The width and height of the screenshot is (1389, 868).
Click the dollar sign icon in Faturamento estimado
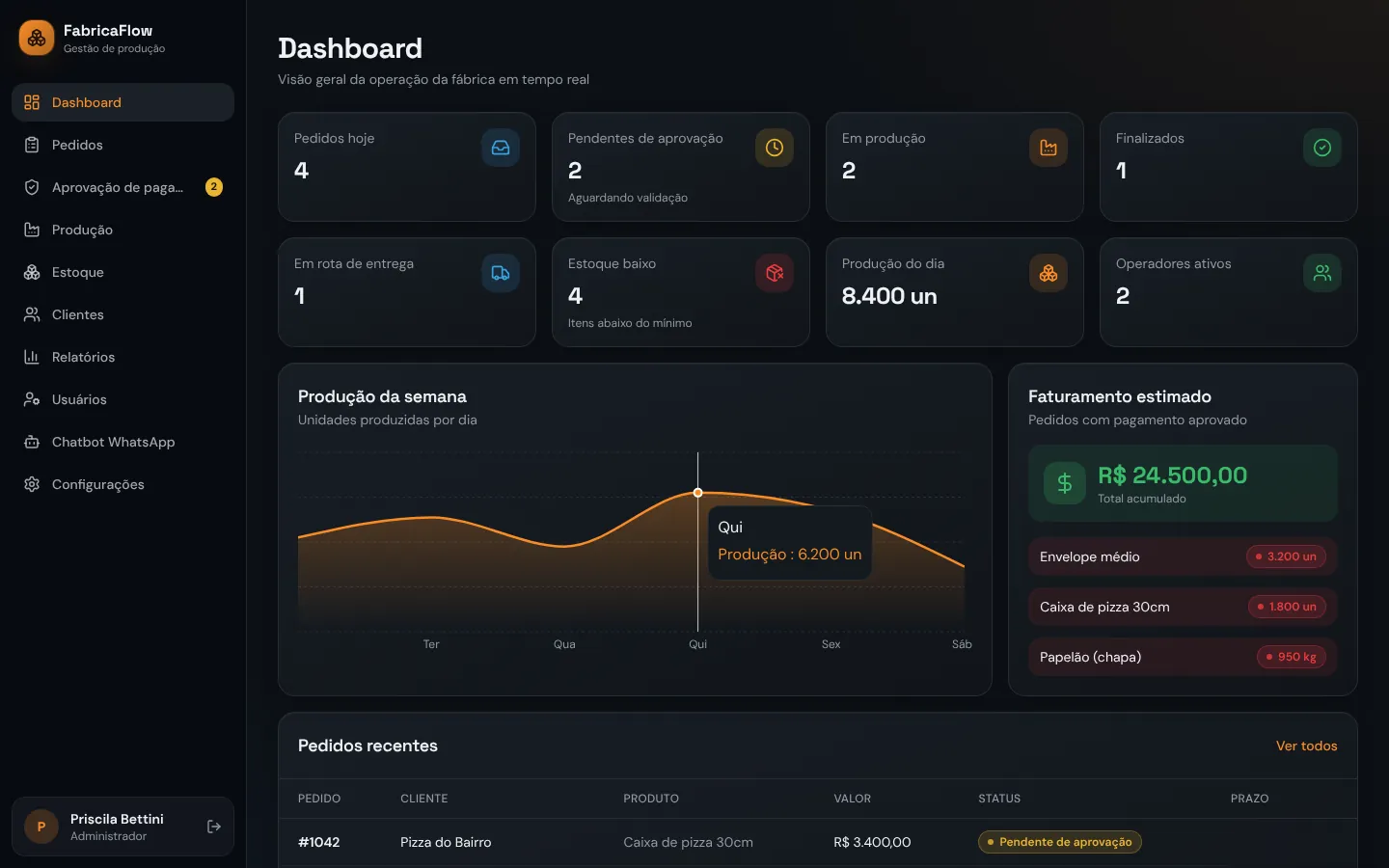pyautogui.click(x=1065, y=483)
